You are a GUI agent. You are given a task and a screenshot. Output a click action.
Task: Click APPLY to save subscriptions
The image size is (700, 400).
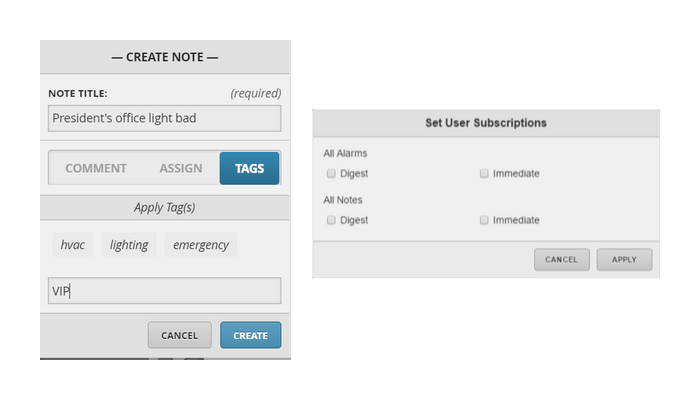tap(624, 259)
